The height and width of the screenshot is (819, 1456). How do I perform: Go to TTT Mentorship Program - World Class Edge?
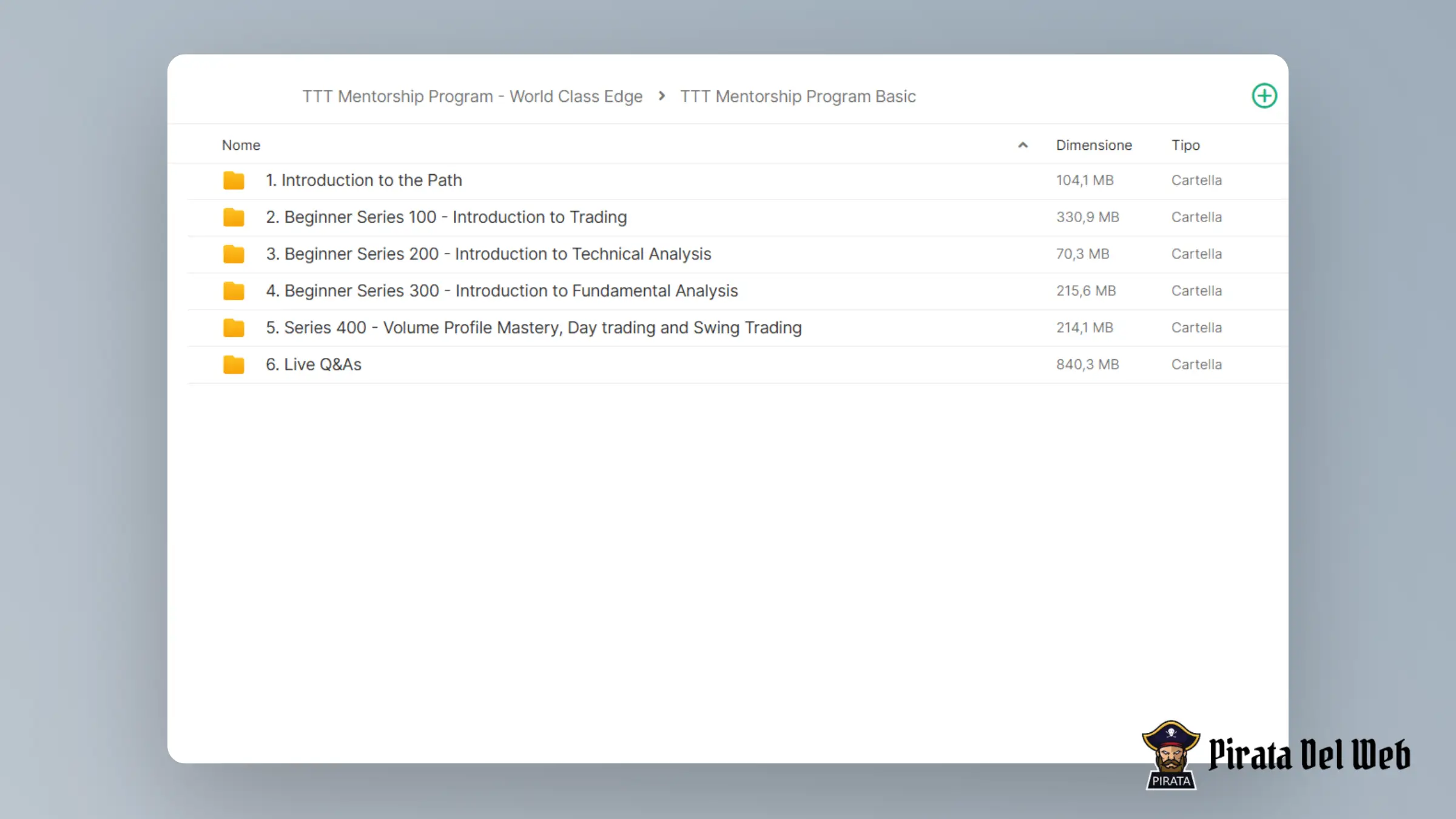pos(472,96)
